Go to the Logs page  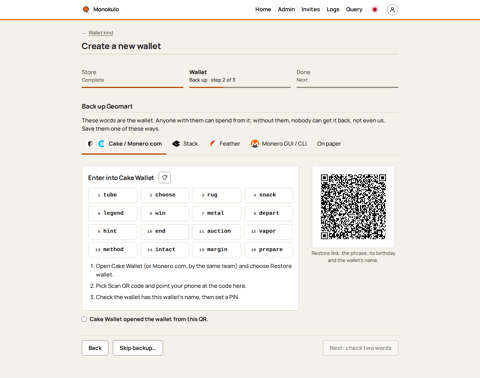pyautogui.click(x=333, y=9)
